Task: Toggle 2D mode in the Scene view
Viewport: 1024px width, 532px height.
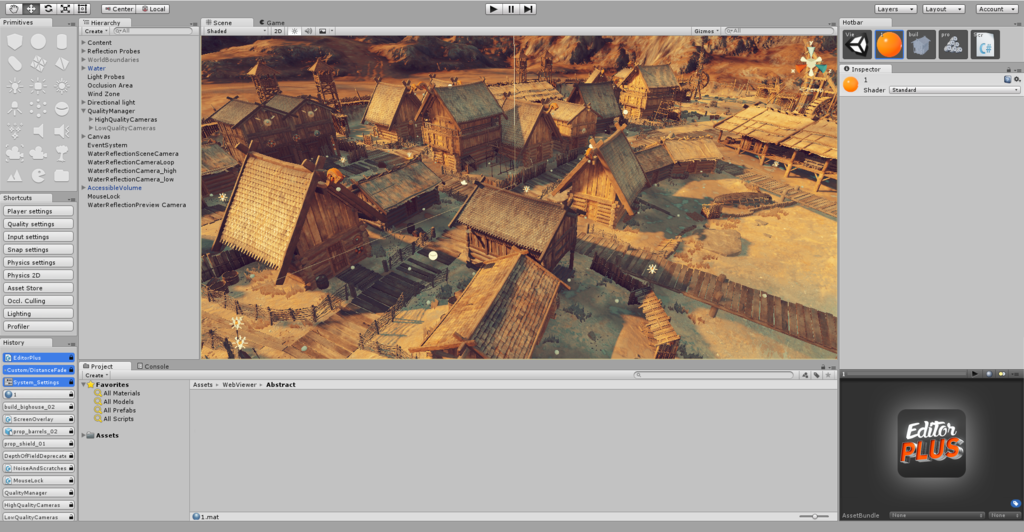Action: coord(278,31)
